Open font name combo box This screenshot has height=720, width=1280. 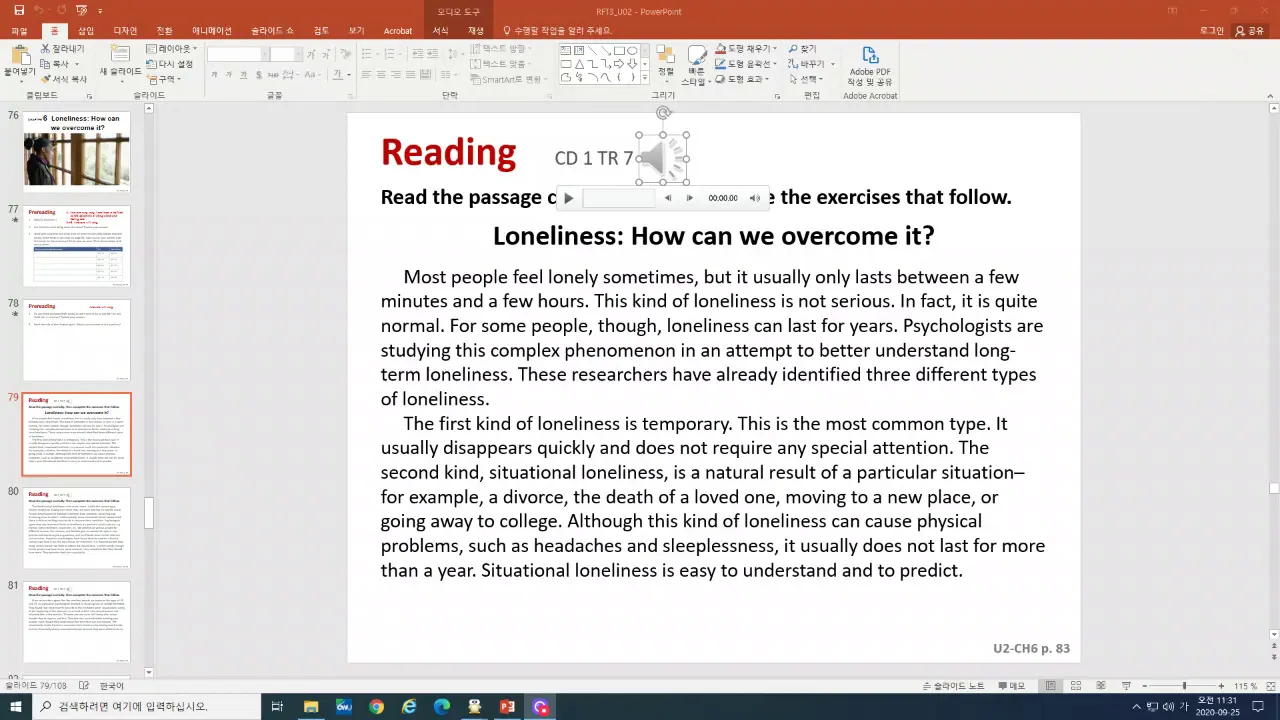(x=237, y=54)
